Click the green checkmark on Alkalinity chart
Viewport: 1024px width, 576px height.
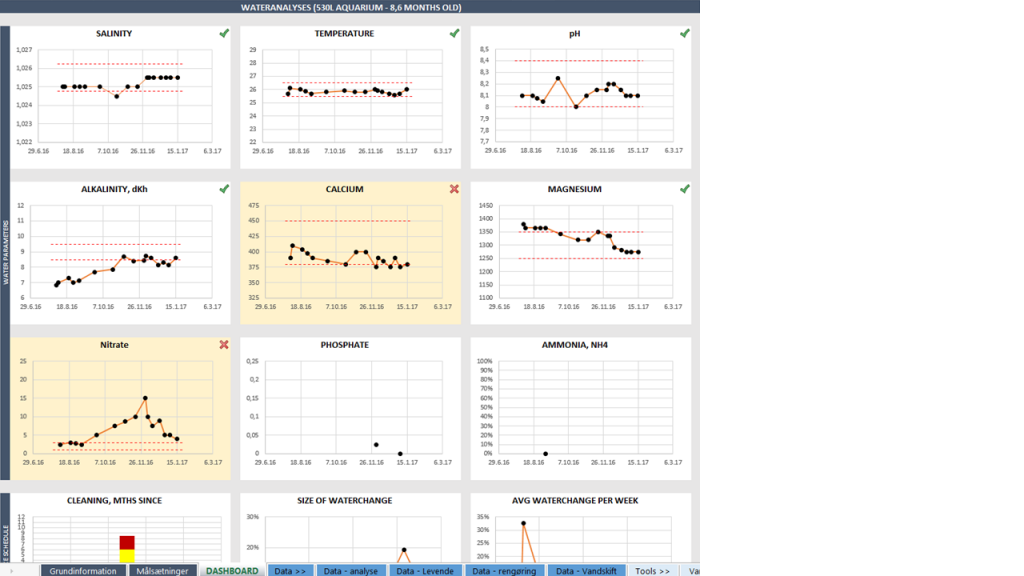(224, 189)
